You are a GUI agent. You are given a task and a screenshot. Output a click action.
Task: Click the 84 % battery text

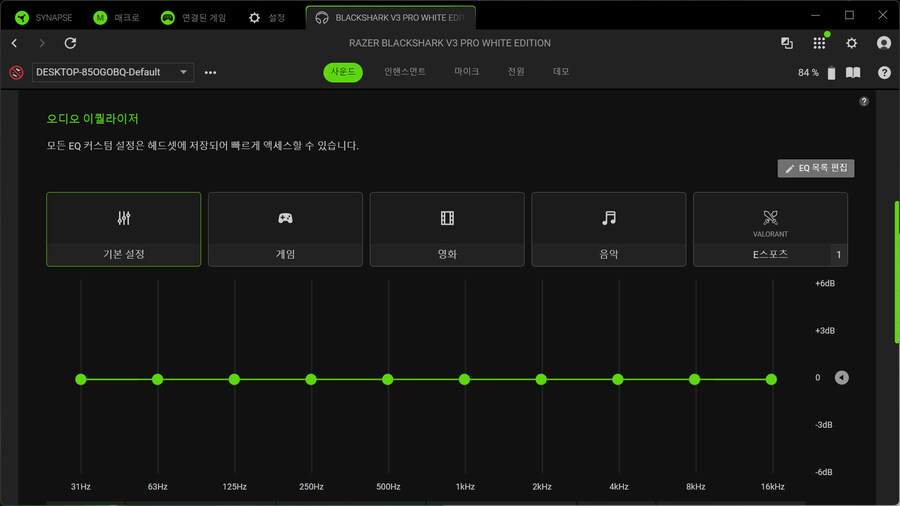tap(808, 73)
